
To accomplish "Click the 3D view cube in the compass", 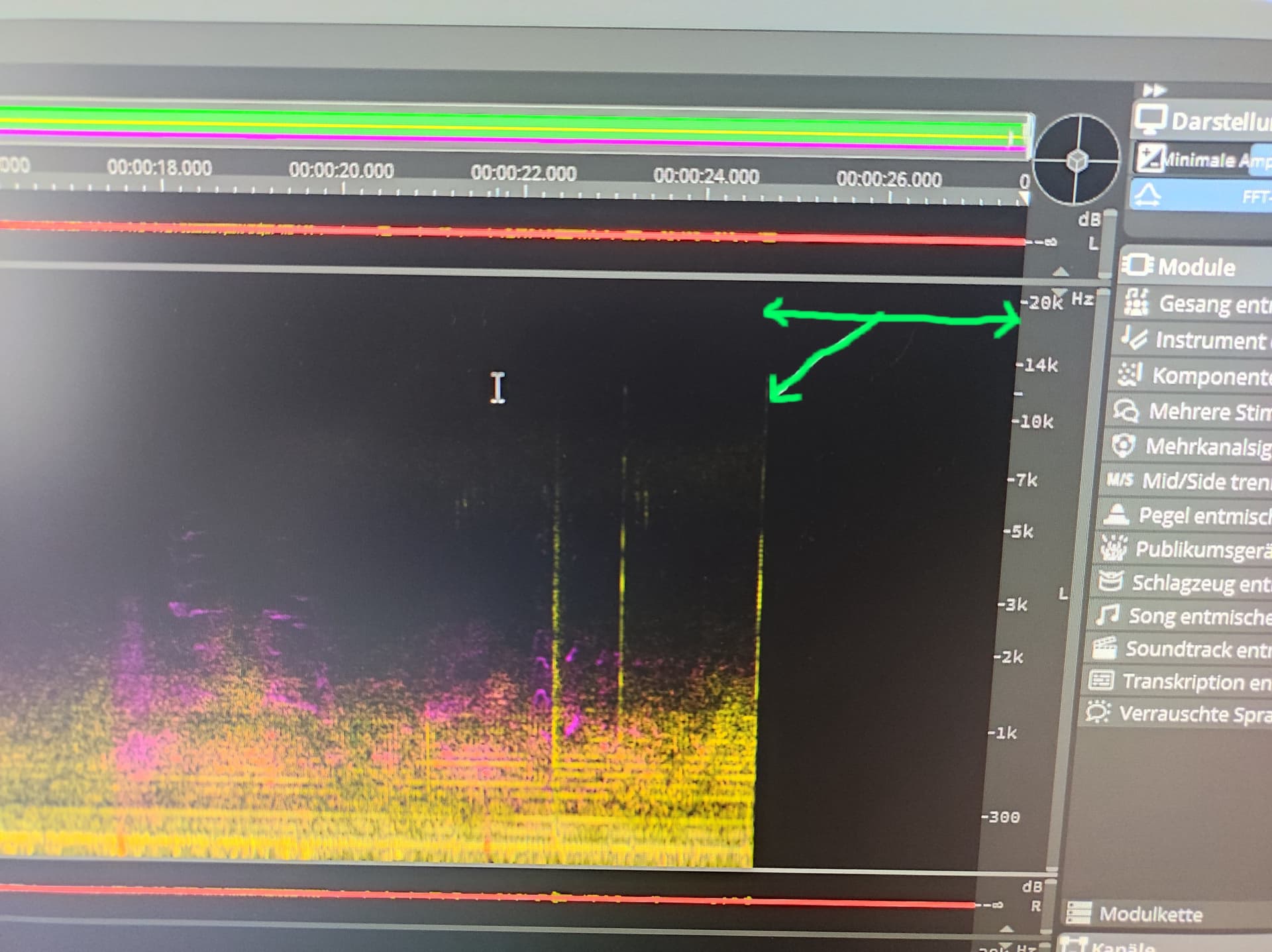I will point(1078,160).
